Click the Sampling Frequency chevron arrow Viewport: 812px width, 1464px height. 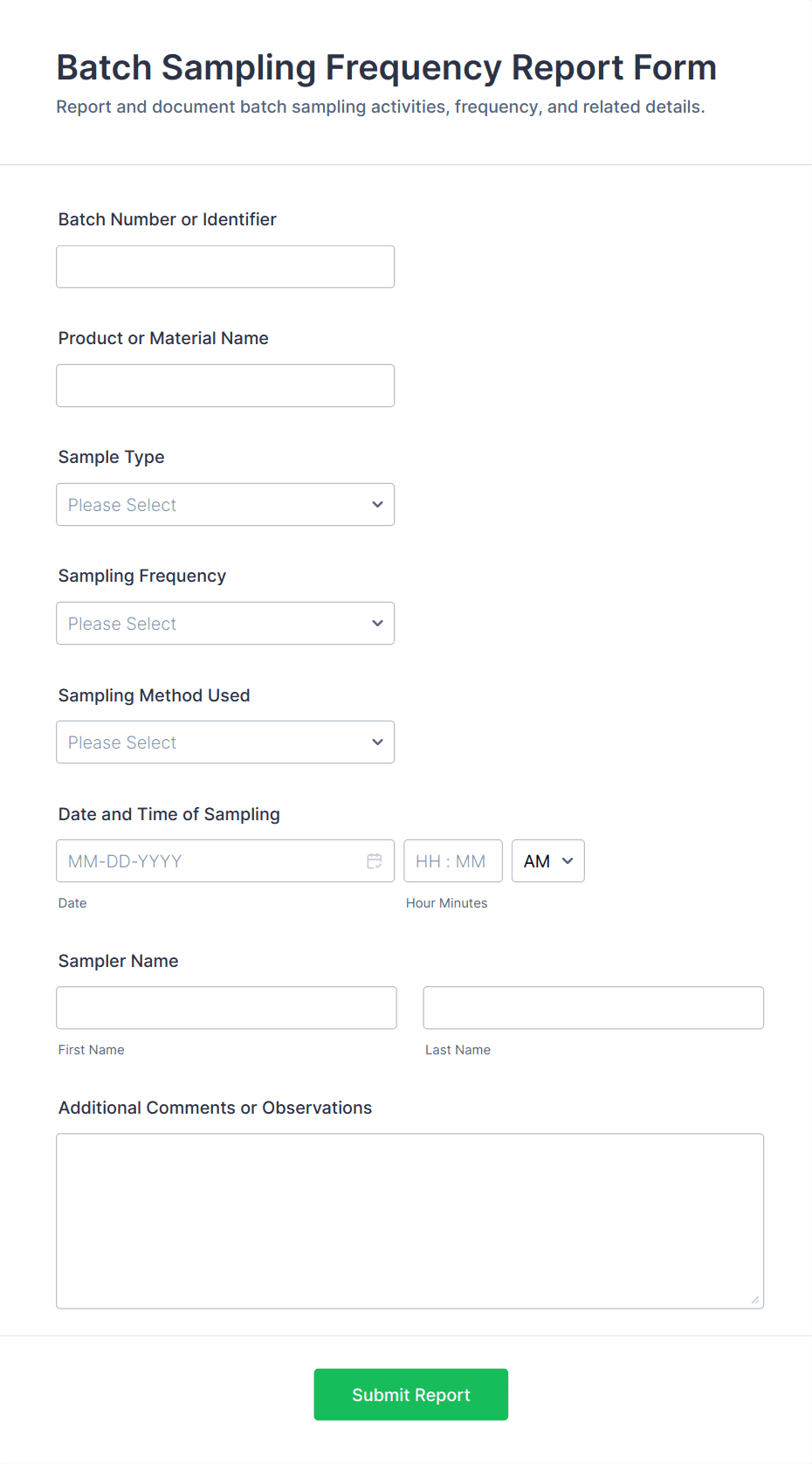(x=377, y=623)
